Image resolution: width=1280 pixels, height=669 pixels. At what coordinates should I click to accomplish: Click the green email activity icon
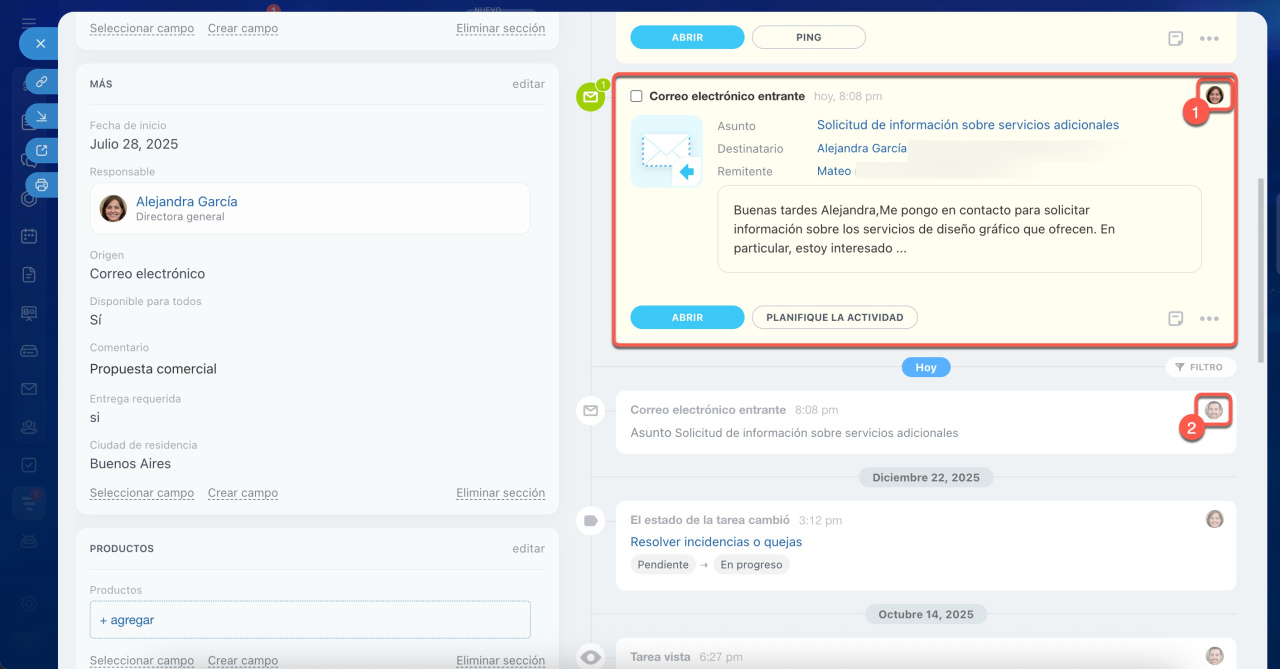(591, 97)
